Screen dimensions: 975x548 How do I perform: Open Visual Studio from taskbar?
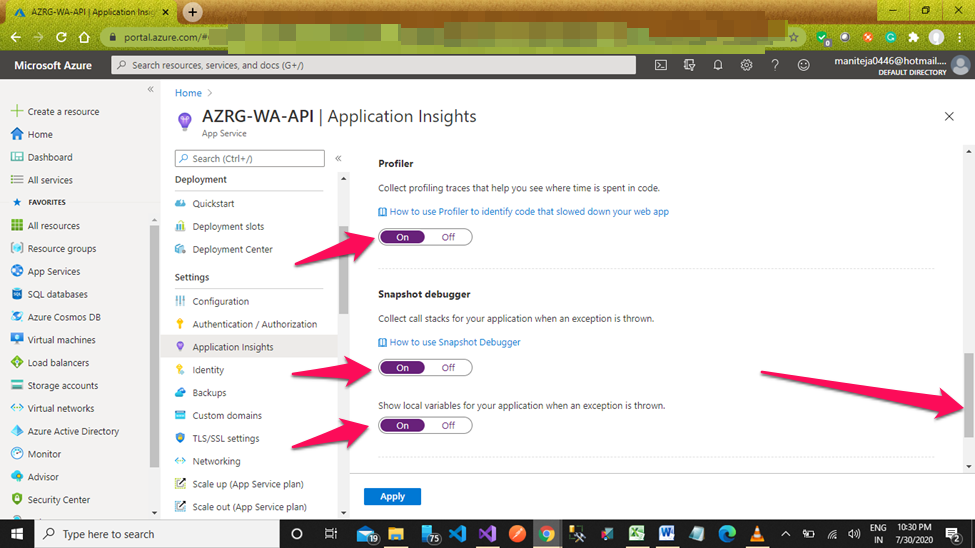point(487,534)
